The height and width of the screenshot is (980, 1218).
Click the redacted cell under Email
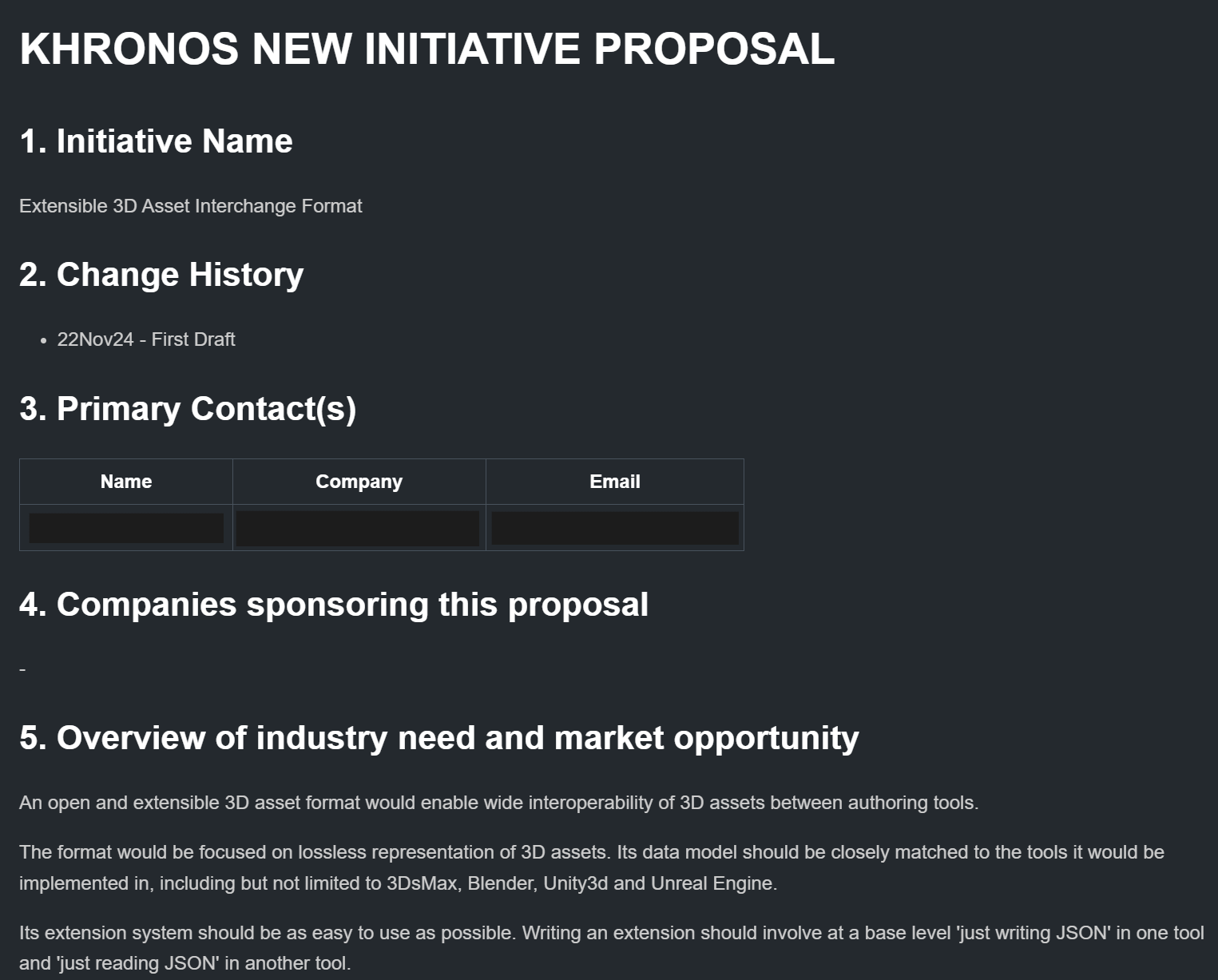[x=614, y=528]
